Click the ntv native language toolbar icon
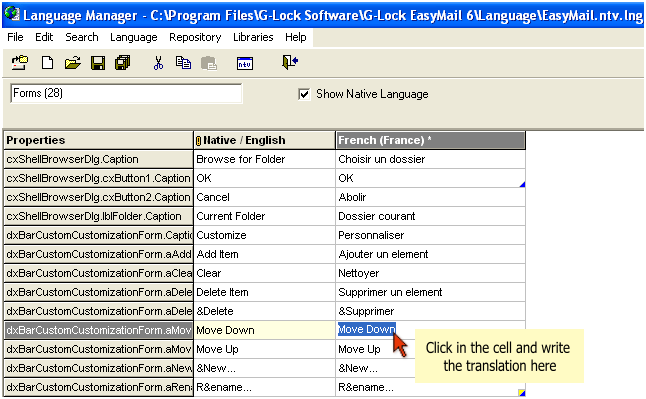This screenshot has height=399, width=646. (245, 63)
